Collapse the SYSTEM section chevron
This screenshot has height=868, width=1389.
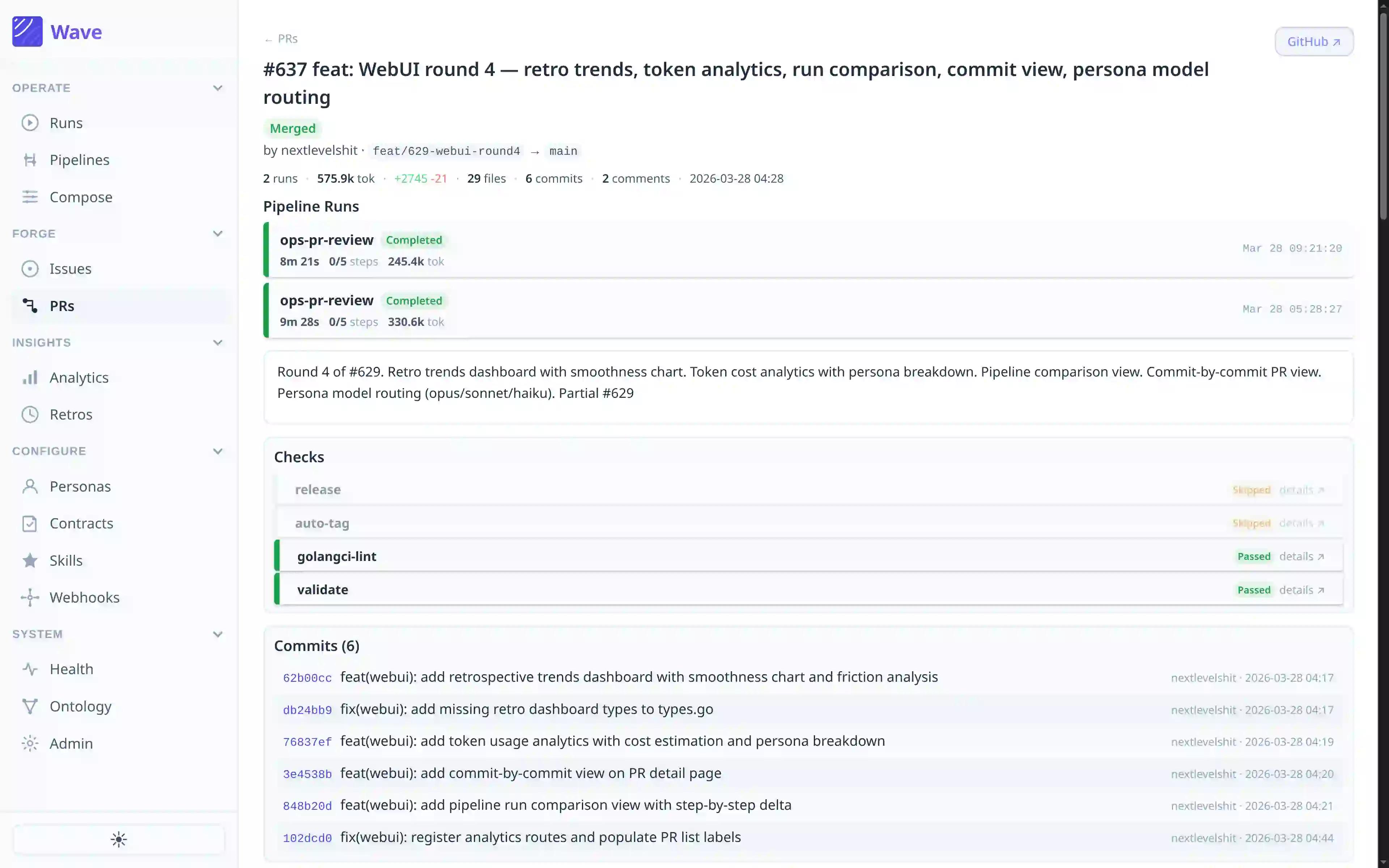pyautogui.click(x=217, y=634)
